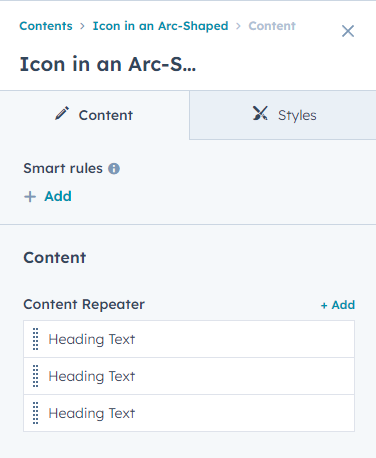
Task: Open Icon in an Arc-Shaped breadcrumb link
Action: [x=160, y=26]
